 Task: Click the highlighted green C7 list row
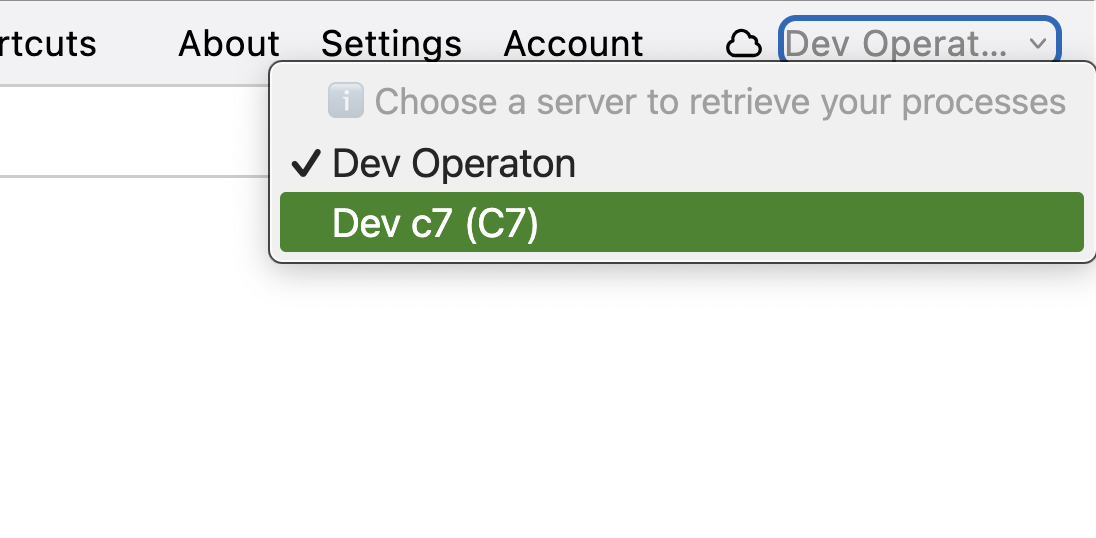coord(682,222)
